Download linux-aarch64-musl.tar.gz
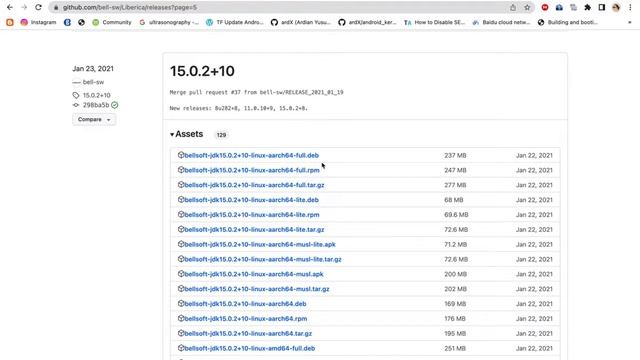 coord(257,289)
